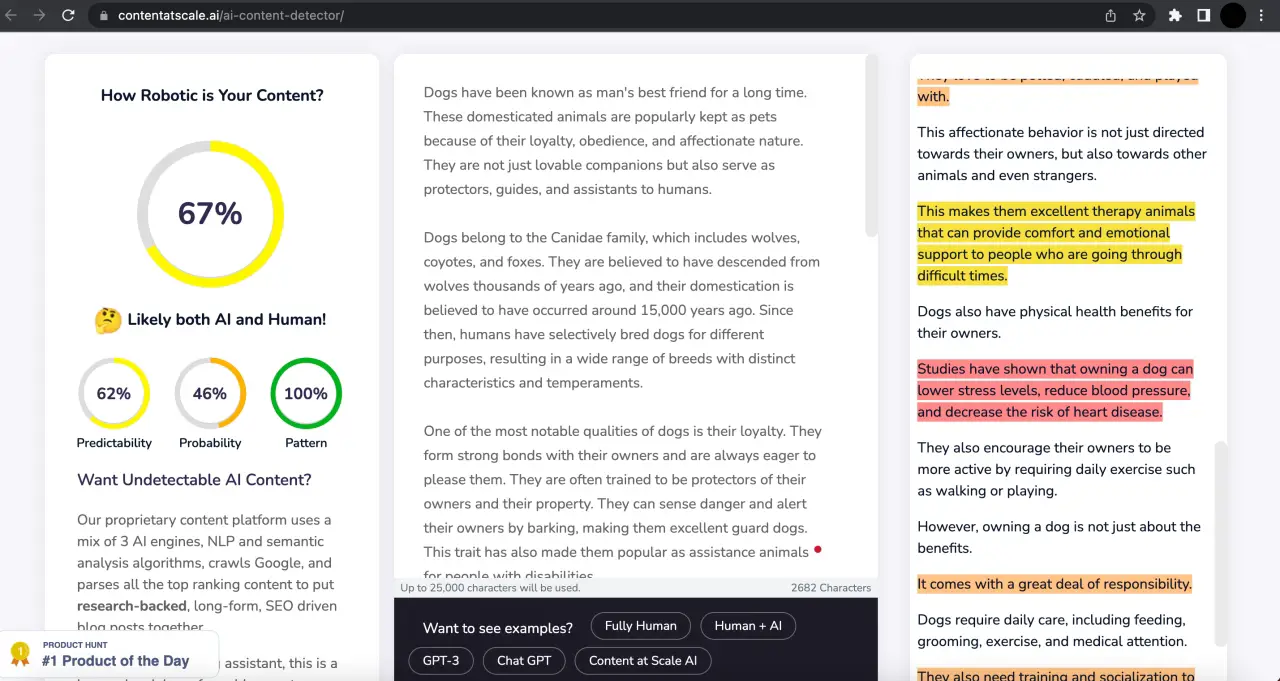Click the heading "Want Undetectable AI Content?"
The width and height of the screenshot is (1280, 681).
coord(194,480)
